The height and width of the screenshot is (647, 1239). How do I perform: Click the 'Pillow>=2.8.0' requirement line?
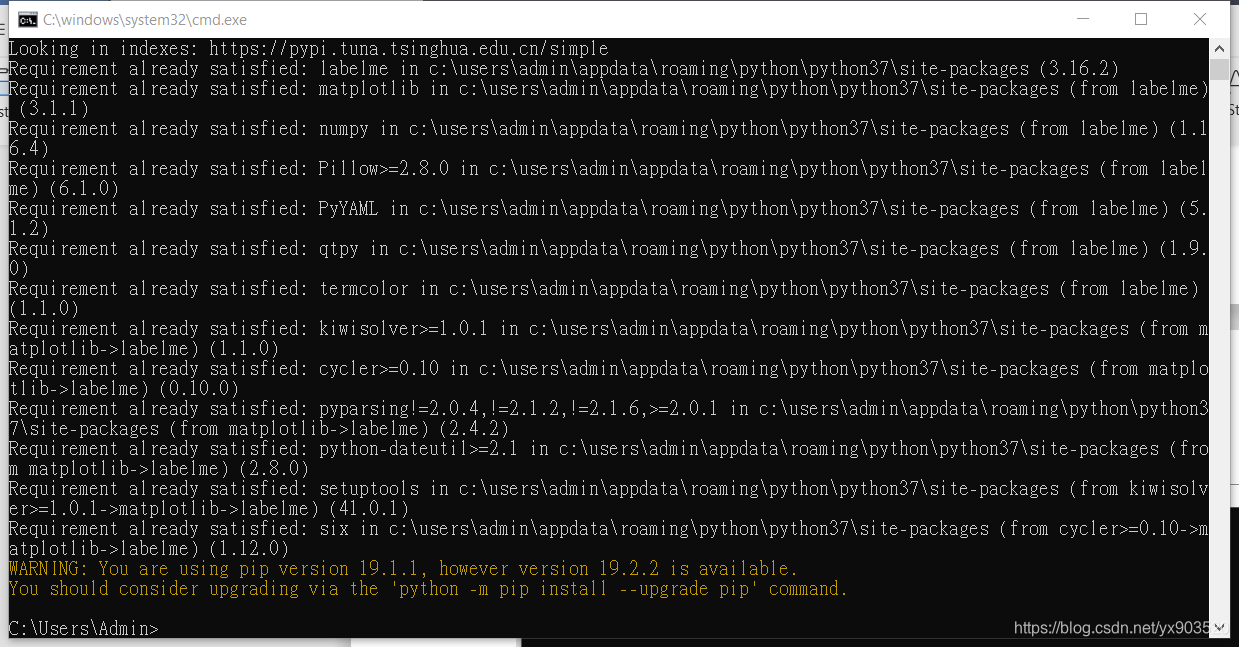(x=608, y=168)
